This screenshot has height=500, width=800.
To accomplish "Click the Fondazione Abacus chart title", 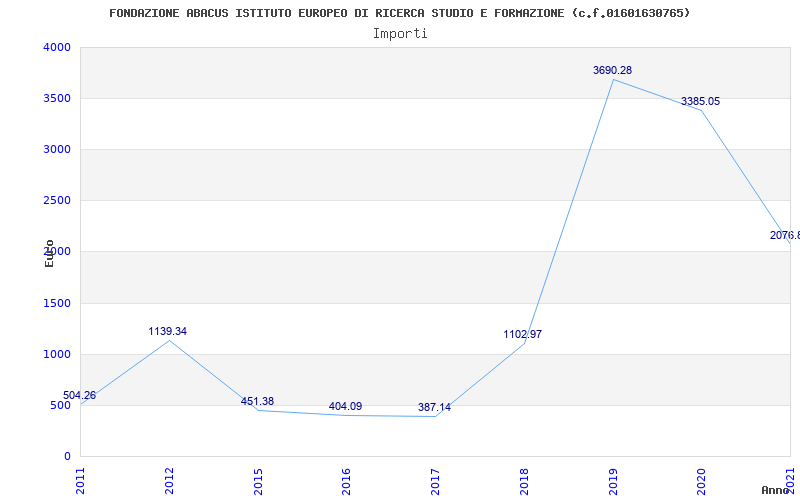I will (x=399, y=13).
